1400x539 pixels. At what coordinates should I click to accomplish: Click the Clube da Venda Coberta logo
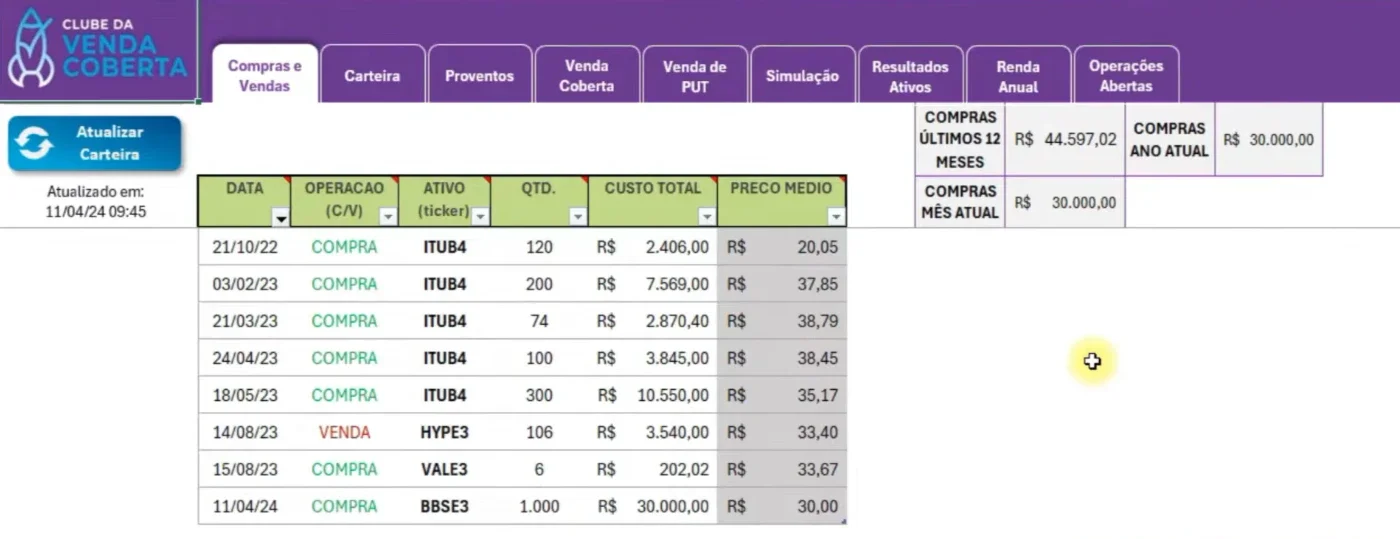[98, 50]
